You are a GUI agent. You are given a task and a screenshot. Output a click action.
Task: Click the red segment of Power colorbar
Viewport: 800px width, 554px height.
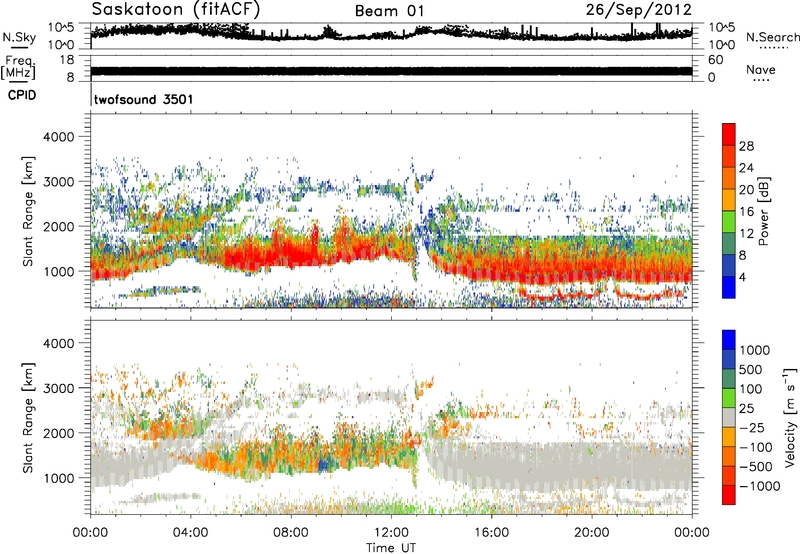(x=729, y=135)
